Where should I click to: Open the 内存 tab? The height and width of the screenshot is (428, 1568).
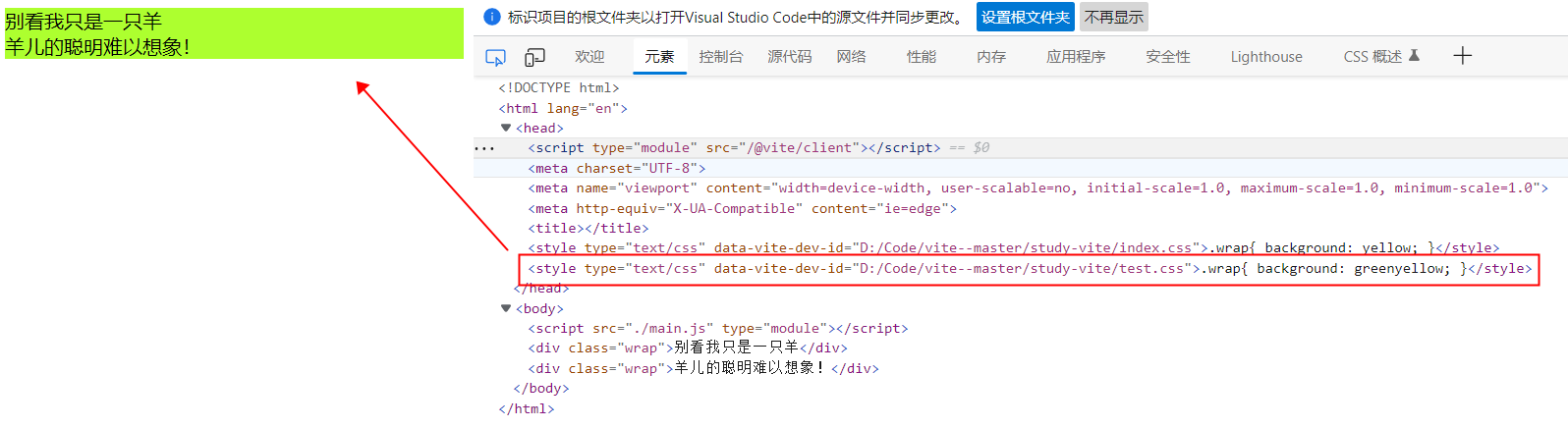(991, 57)
